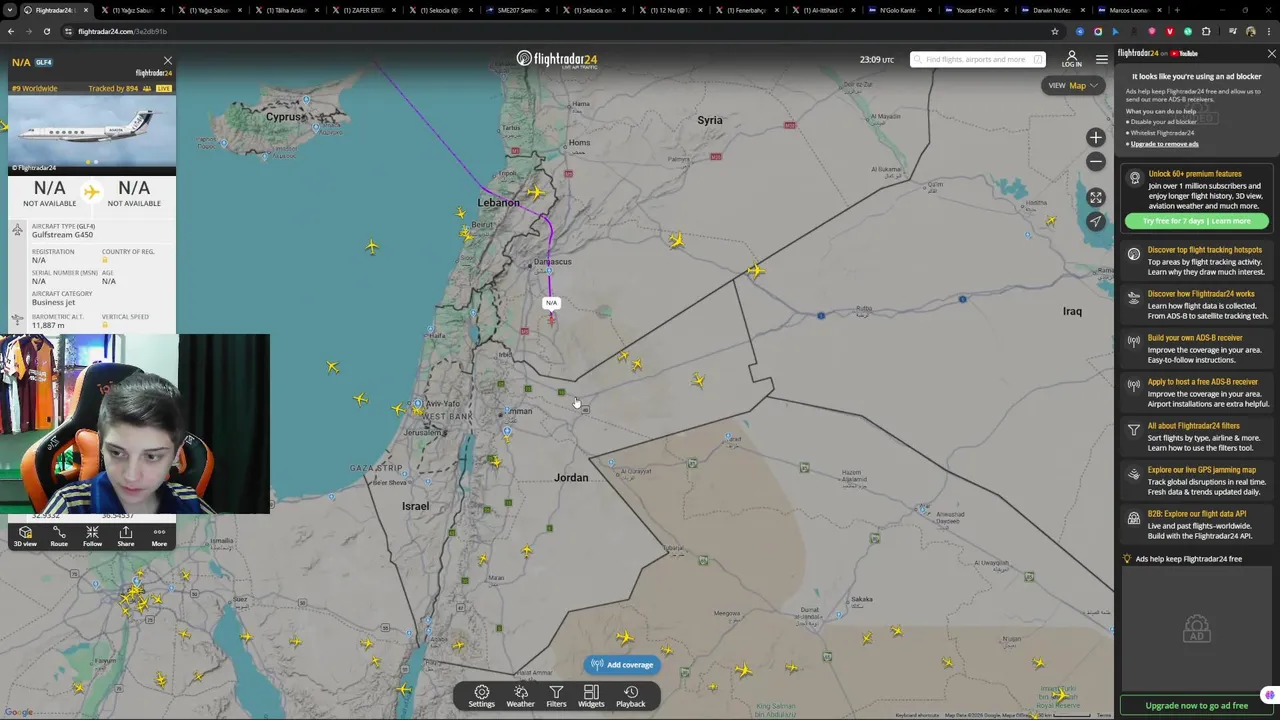This screenshot has height=720, width=1280.
Task: Enter fullscreen map mode
Action: click(1096, 198)
